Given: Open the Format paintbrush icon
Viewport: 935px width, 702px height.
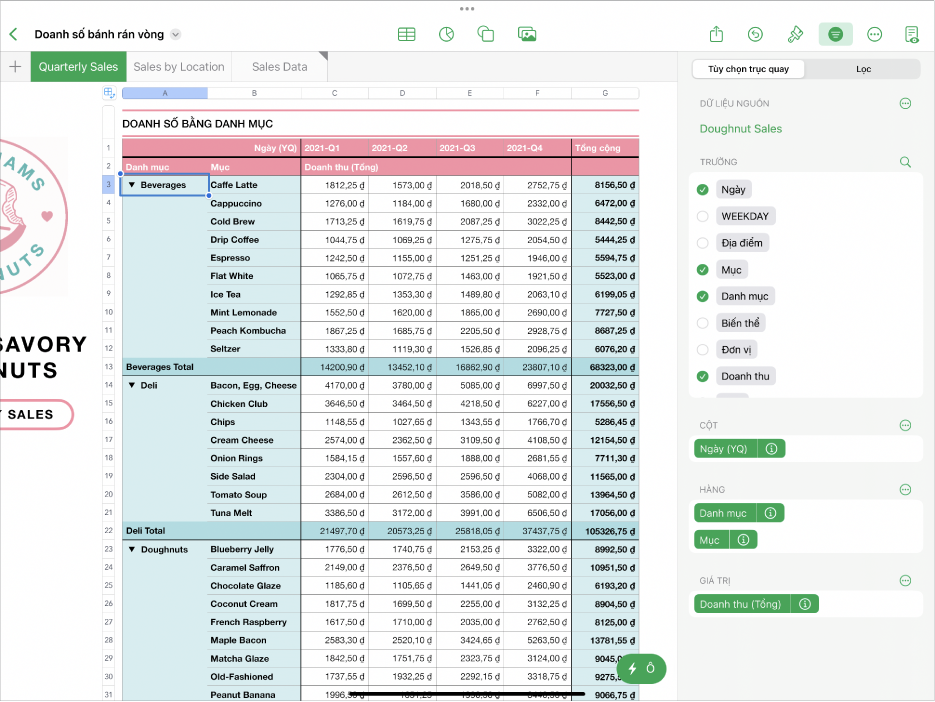Looking at the screenshot, I should [795, 34].
